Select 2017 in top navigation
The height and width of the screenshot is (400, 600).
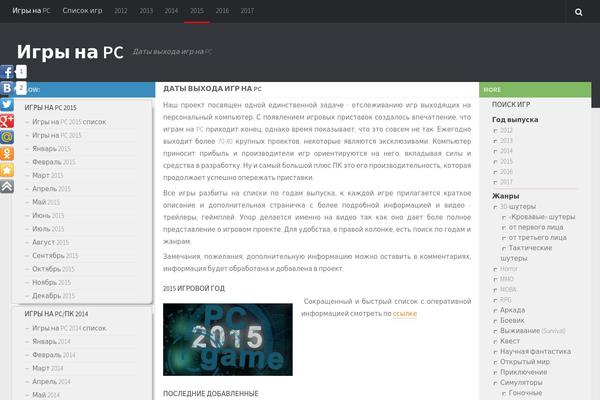tap(247, 11)
